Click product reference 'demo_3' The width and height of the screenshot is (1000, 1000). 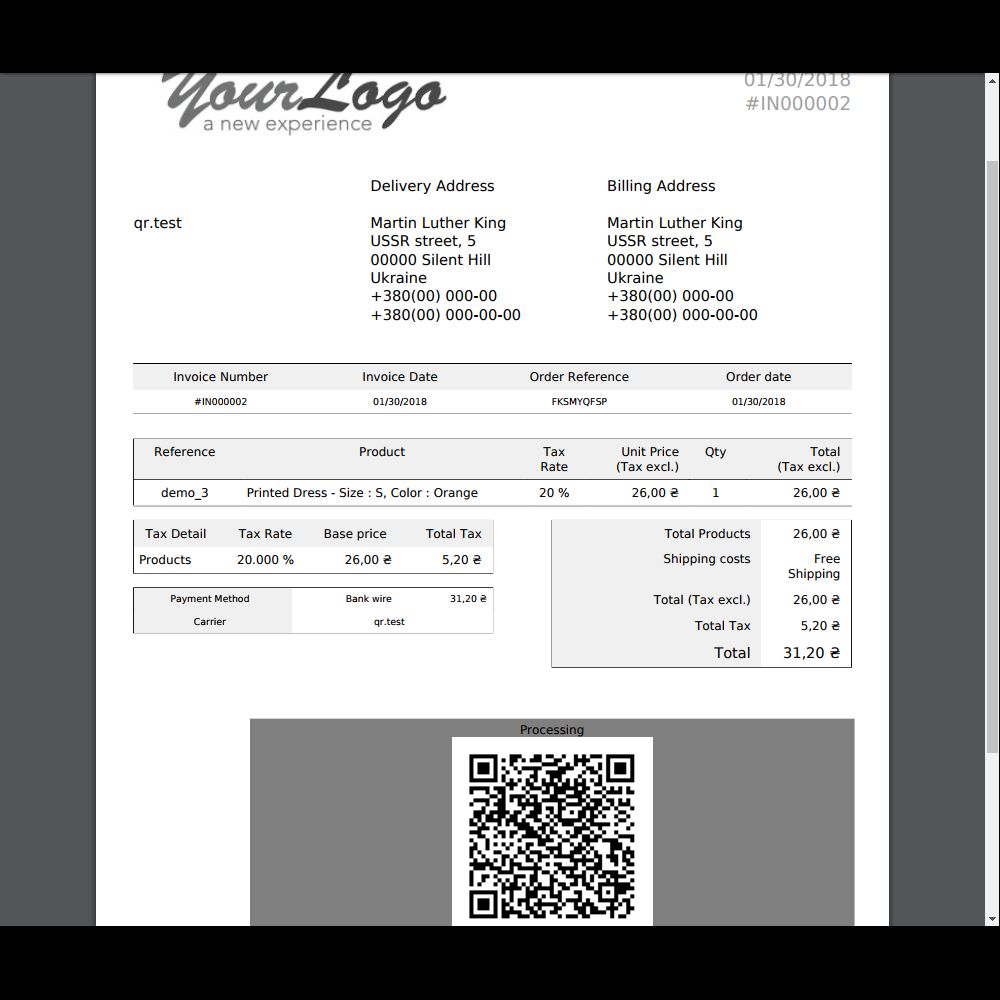coord(184,493)
